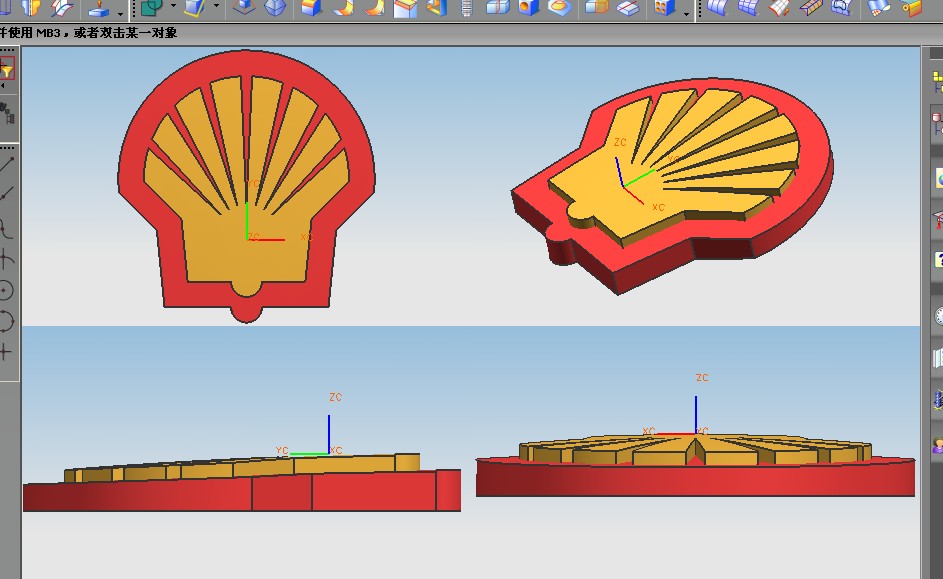Toggle the yellow funnel selection filter
943x579 pixels.
(x=7, y=69)
